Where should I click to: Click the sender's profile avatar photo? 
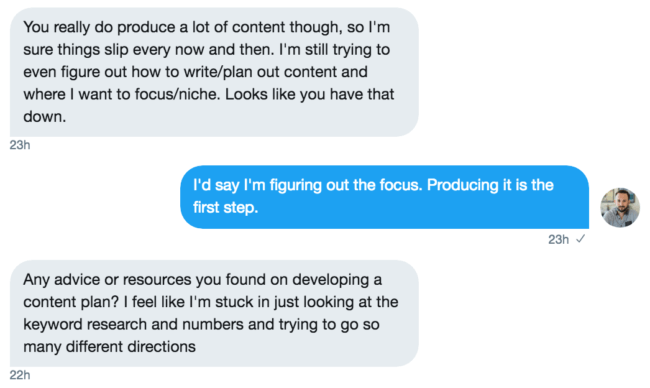(x=620, y=207)
